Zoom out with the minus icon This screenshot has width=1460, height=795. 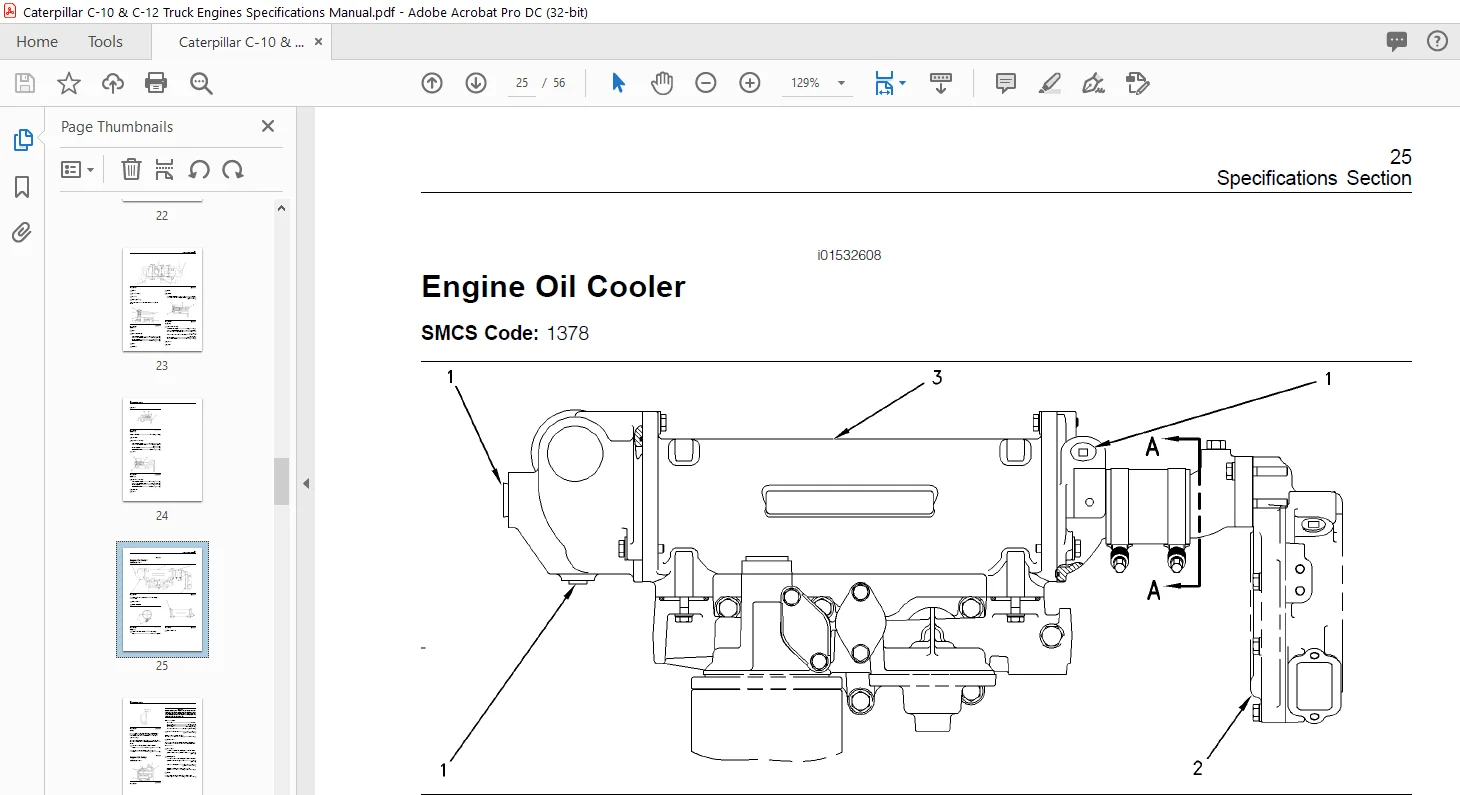[x=706, y=83]
